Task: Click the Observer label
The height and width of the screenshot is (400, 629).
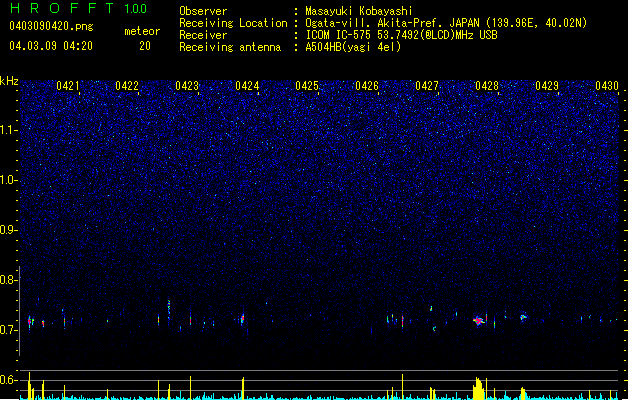Action: (203, 11)
